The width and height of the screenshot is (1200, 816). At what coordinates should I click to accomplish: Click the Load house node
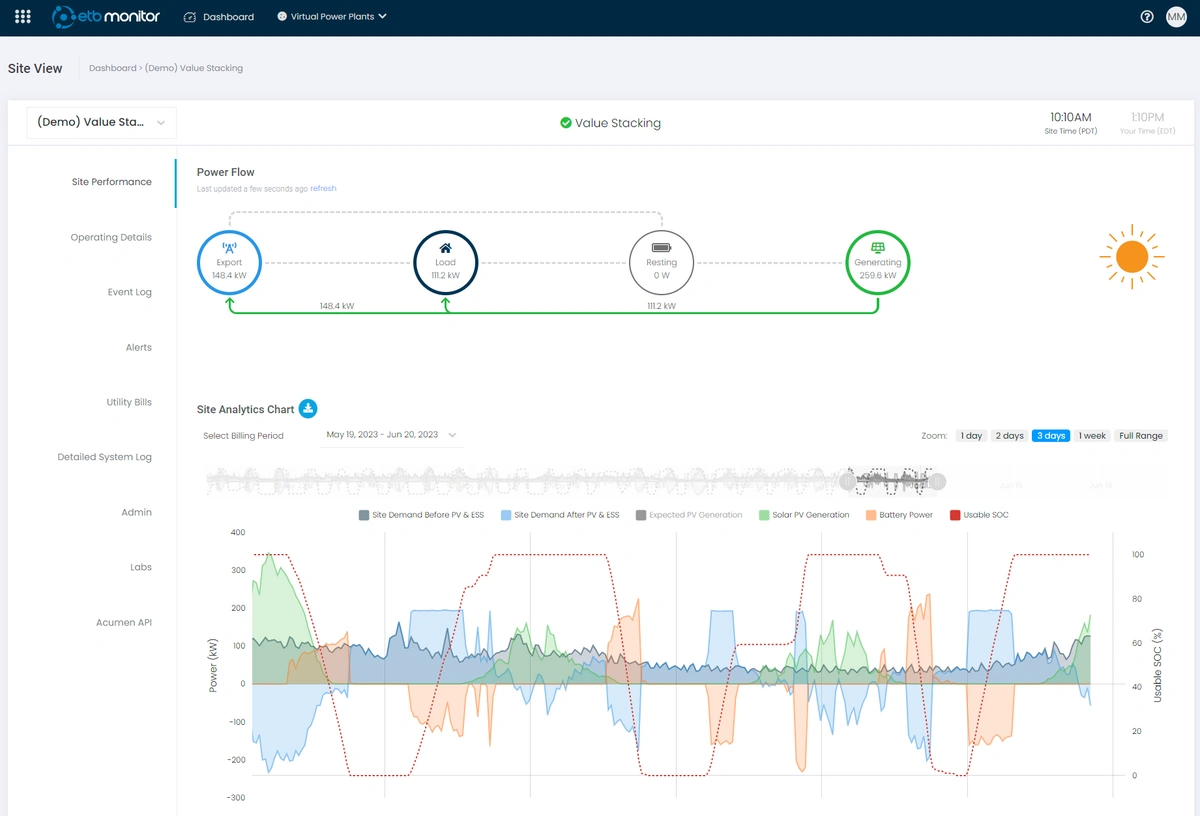[x=445, y=262]
